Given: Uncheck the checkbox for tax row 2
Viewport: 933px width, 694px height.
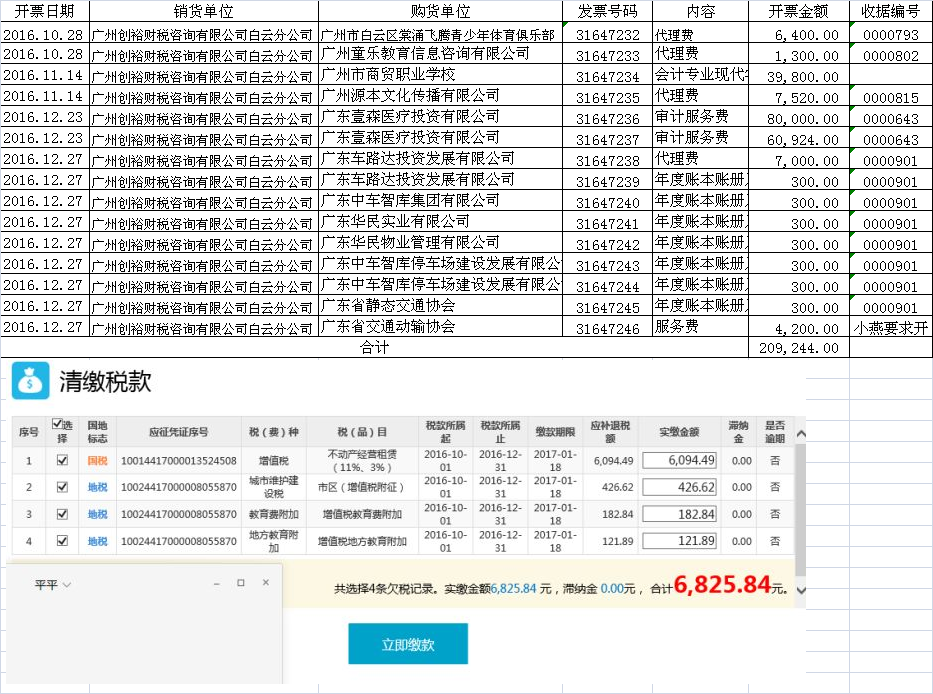Looking at the screenshot, I should pos(63,487).
